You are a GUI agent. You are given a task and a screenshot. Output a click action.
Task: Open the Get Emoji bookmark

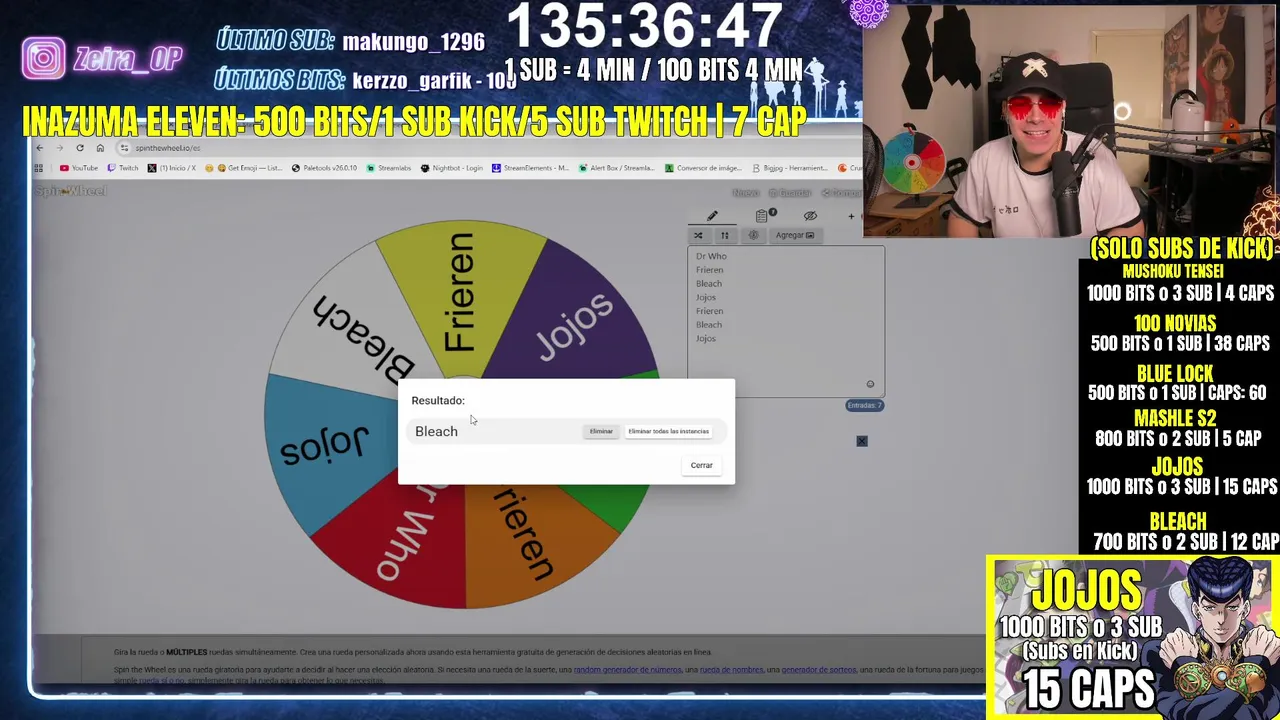[x=243, y=168]
